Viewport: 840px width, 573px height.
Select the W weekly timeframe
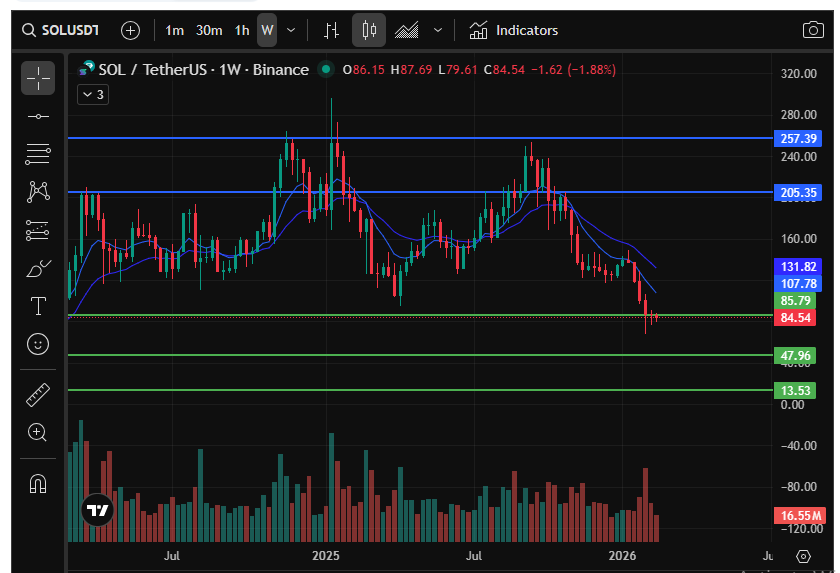click(267, 31)
